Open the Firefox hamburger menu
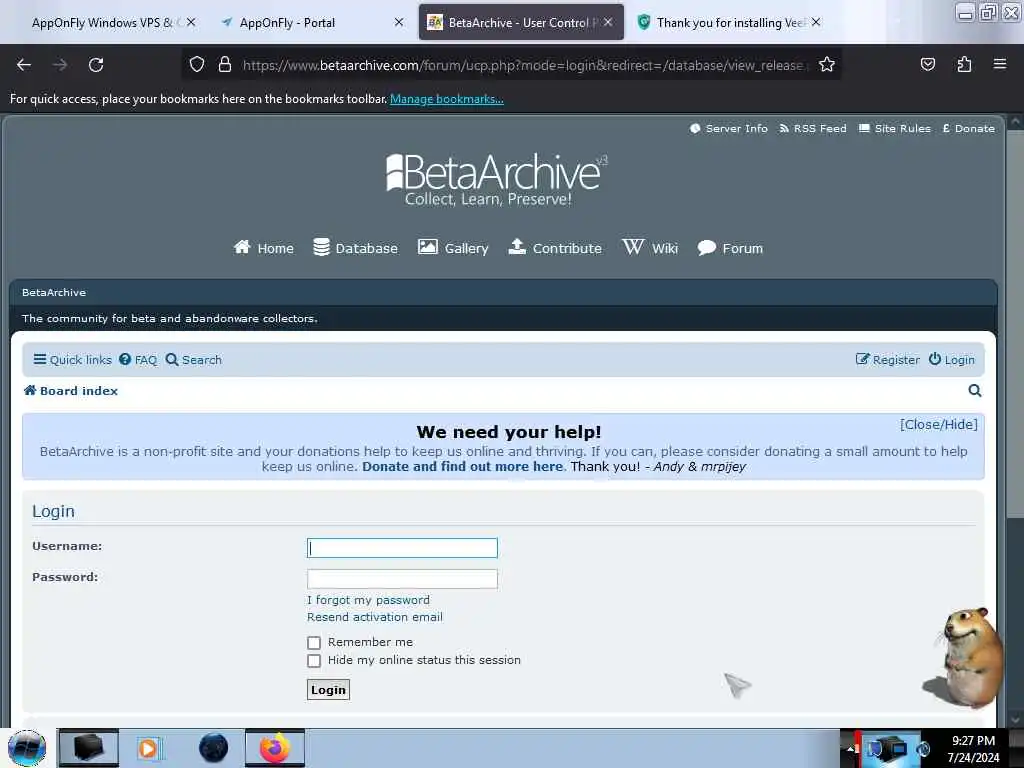1024x768 pixels. click(1000, 64)
